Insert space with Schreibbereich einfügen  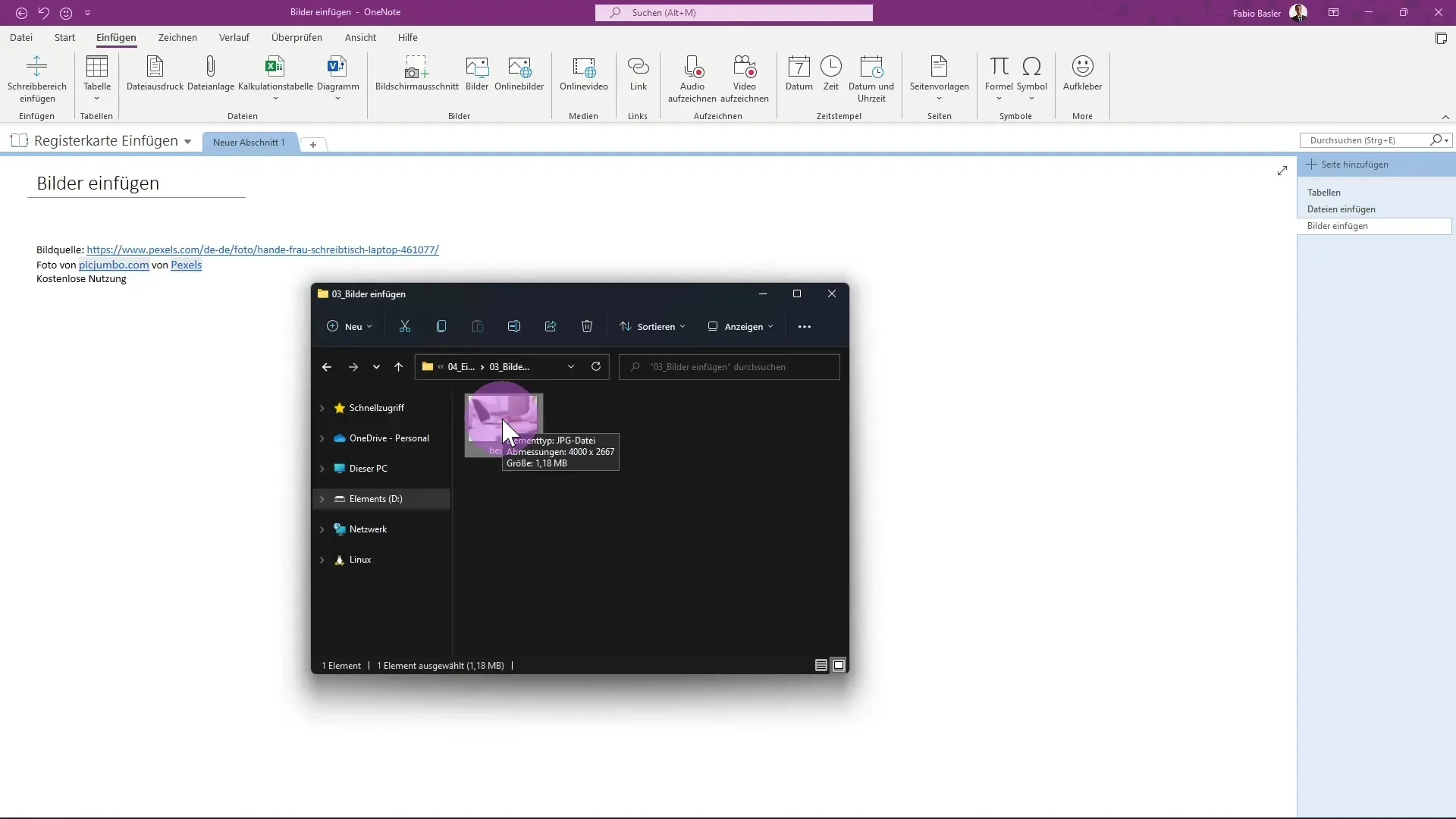(37, 79)
